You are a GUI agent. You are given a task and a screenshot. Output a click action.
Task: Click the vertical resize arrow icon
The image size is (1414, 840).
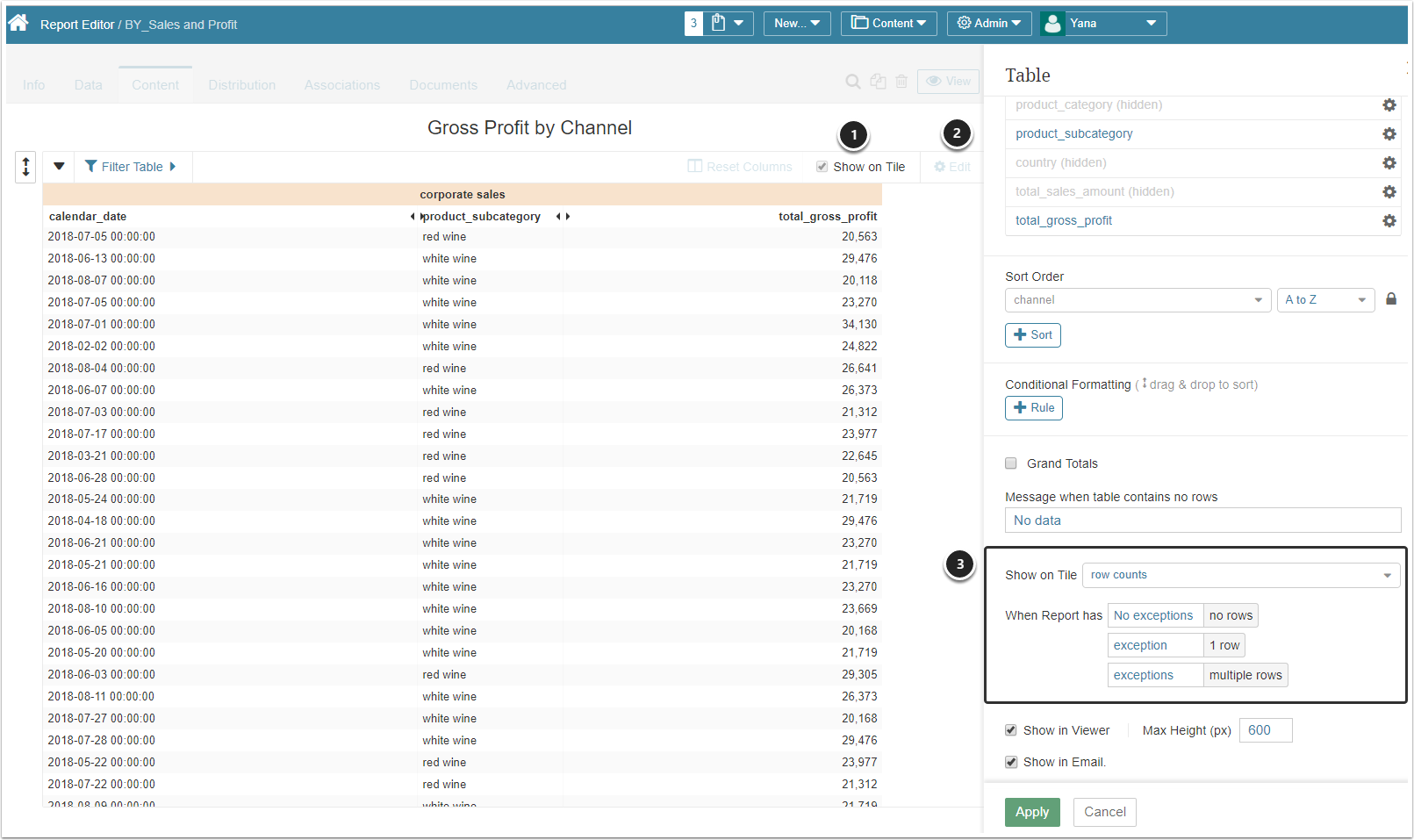pos(25,166)
